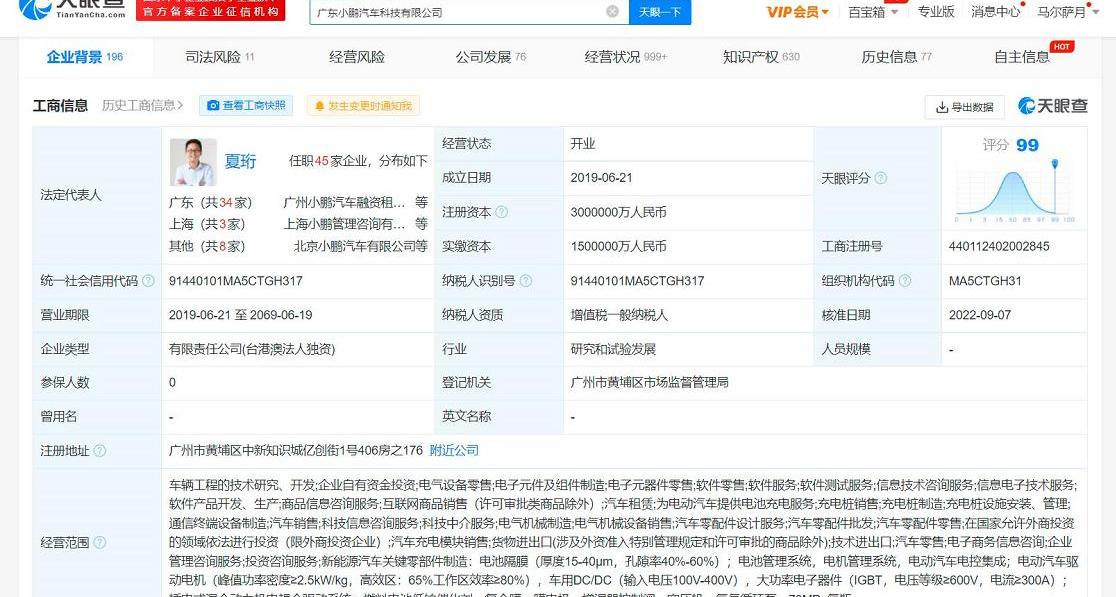Viewport: 1116px width, 597px height.
Task: Click 广州市黄埔区市场监督管理局 registration authority
Action: pos(649,383)
